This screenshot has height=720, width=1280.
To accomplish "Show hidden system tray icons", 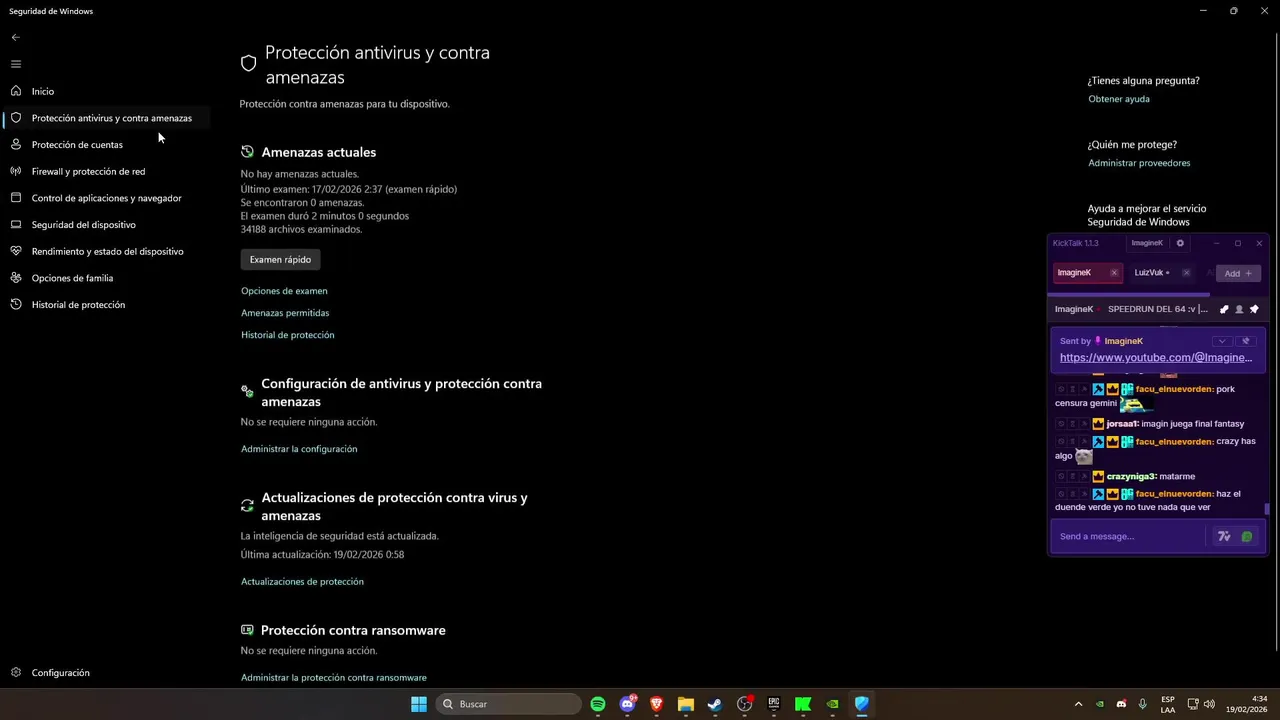I will coord(1078,704).
